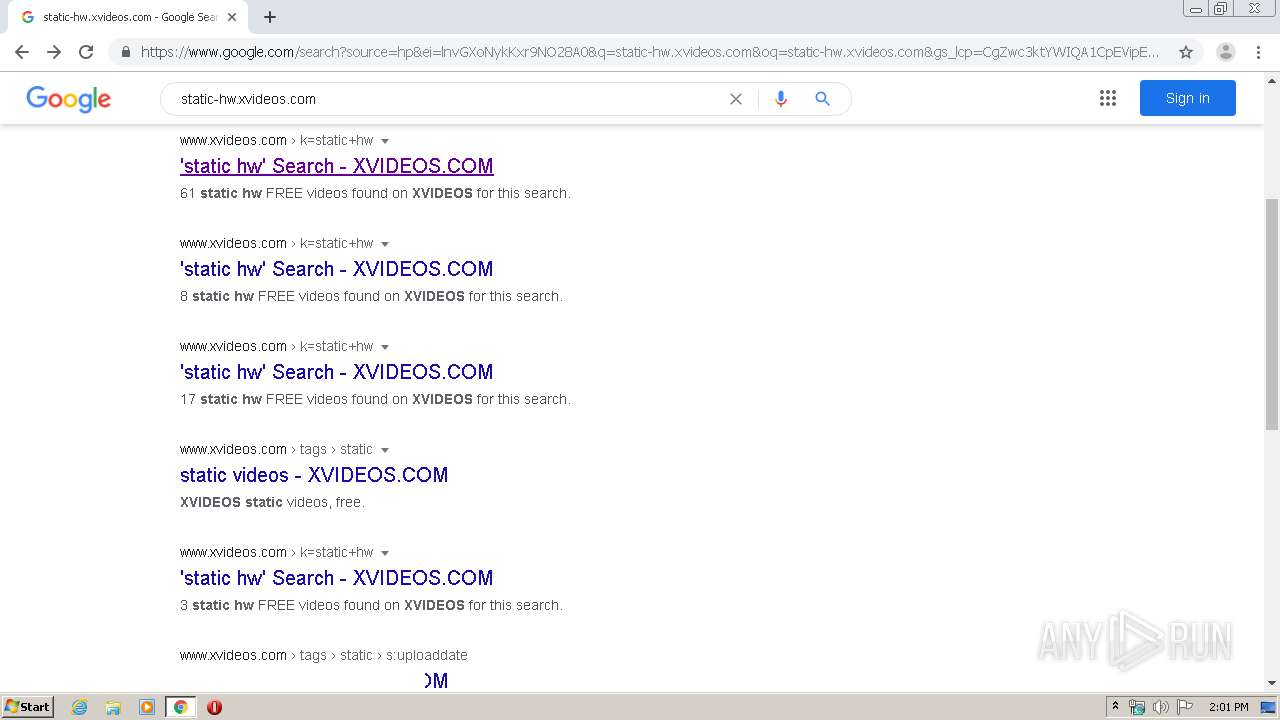Go back to the previous page

click(22, 52)
